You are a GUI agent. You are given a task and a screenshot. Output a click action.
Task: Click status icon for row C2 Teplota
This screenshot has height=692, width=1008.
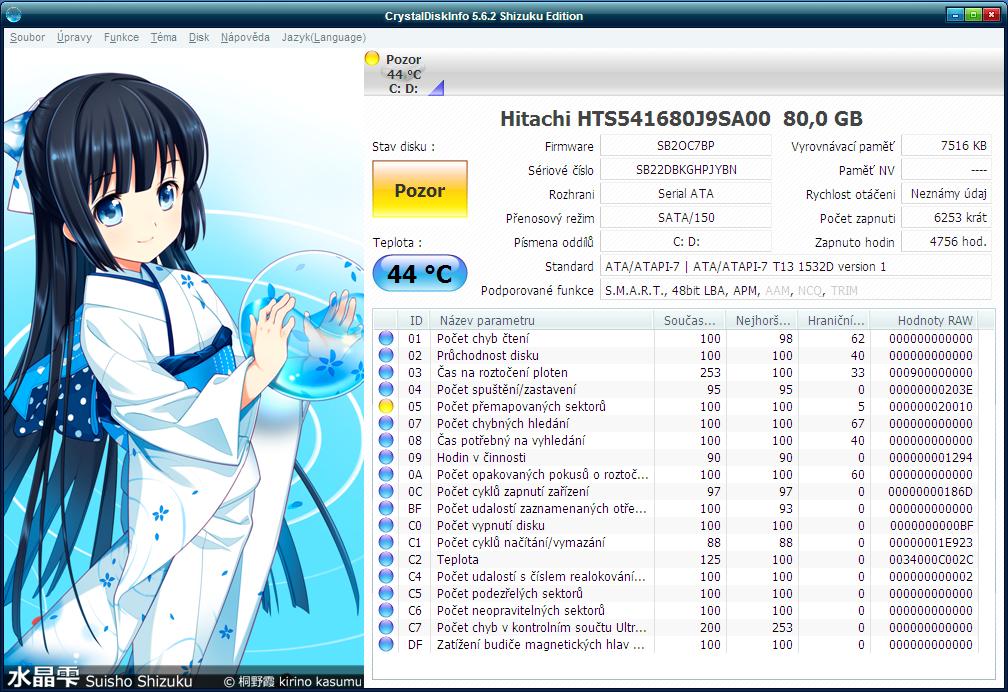386,560
